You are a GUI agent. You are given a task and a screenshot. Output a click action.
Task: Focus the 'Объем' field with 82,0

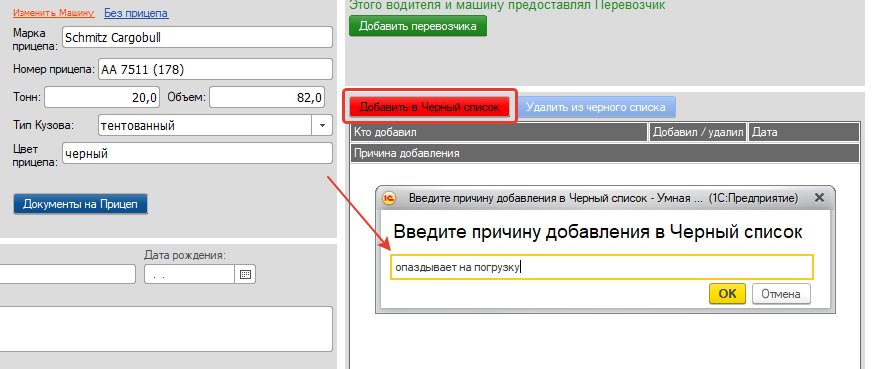coord(267,97)
